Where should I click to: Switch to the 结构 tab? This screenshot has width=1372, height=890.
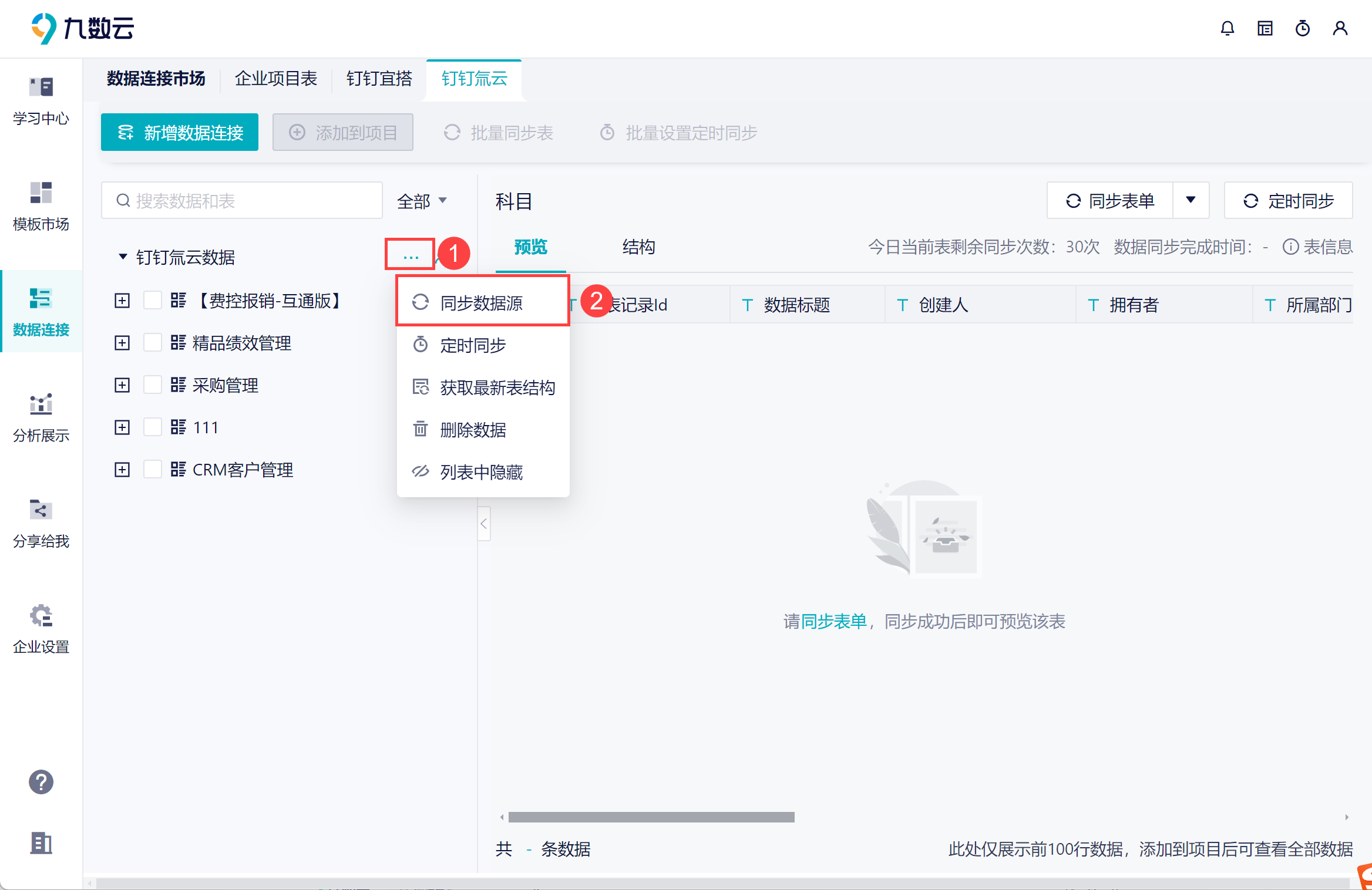point(638,247)
